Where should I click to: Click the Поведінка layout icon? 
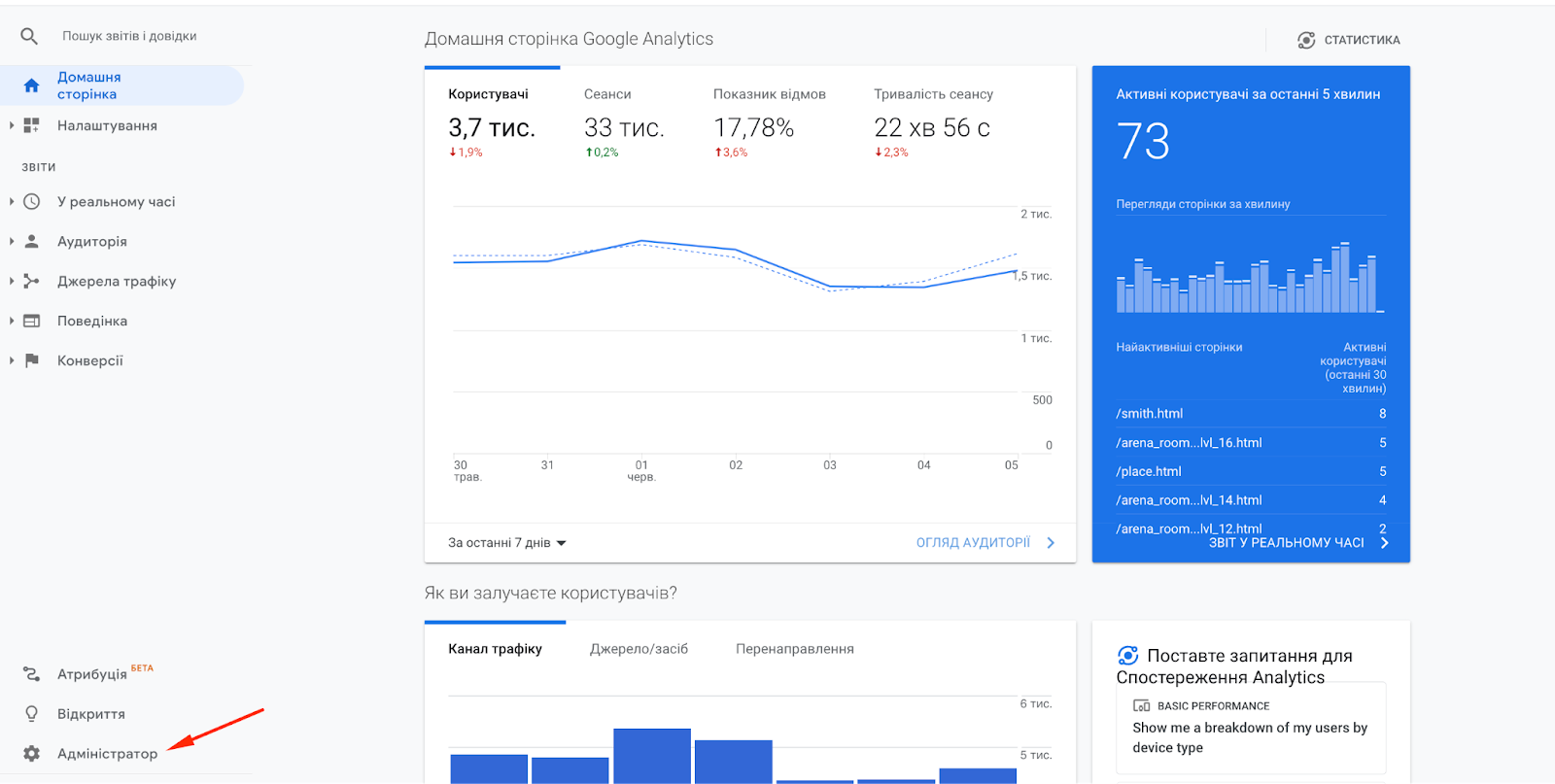coord(31,321)
